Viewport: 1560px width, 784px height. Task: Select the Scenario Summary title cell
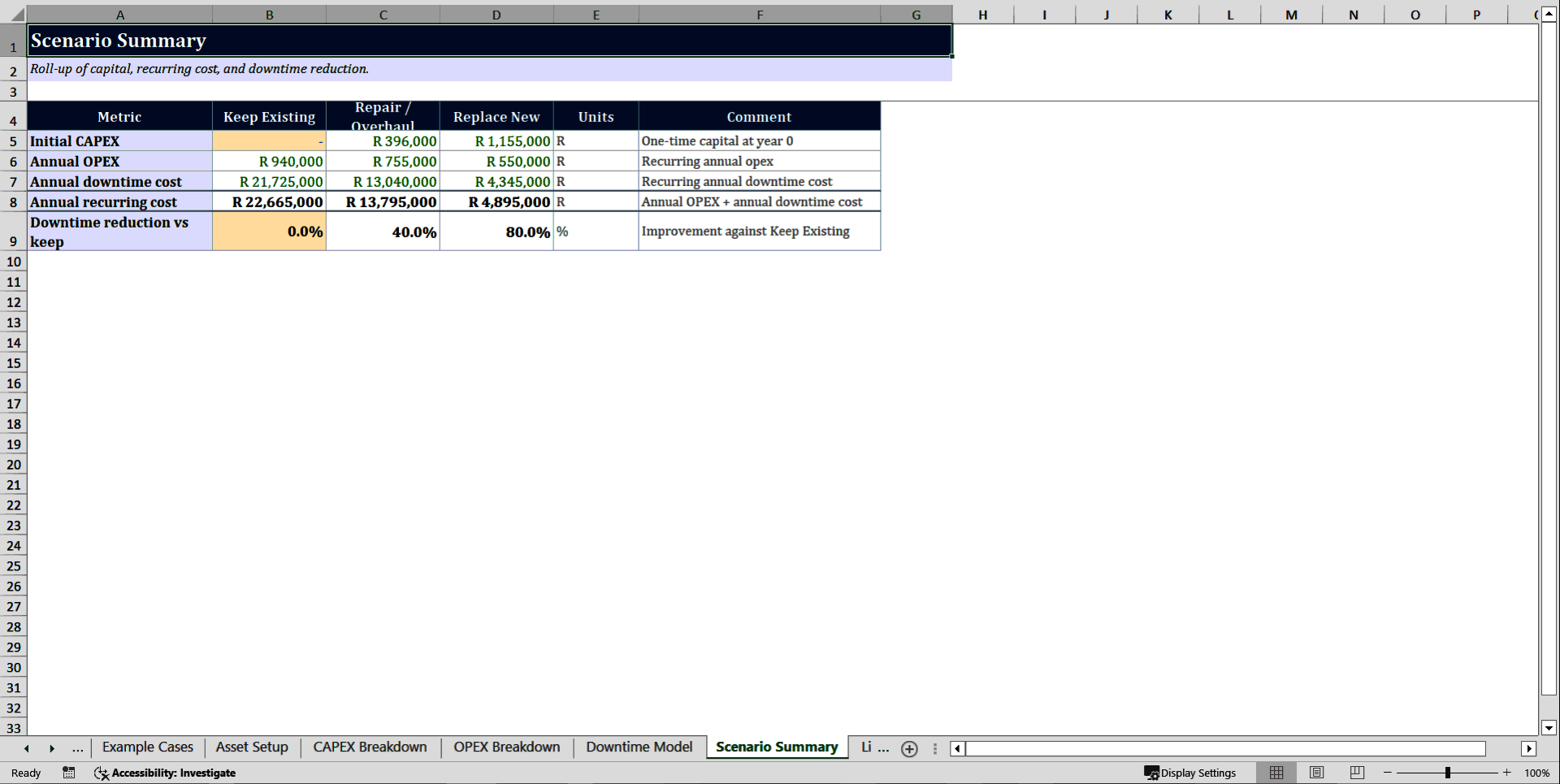point(490,41)
